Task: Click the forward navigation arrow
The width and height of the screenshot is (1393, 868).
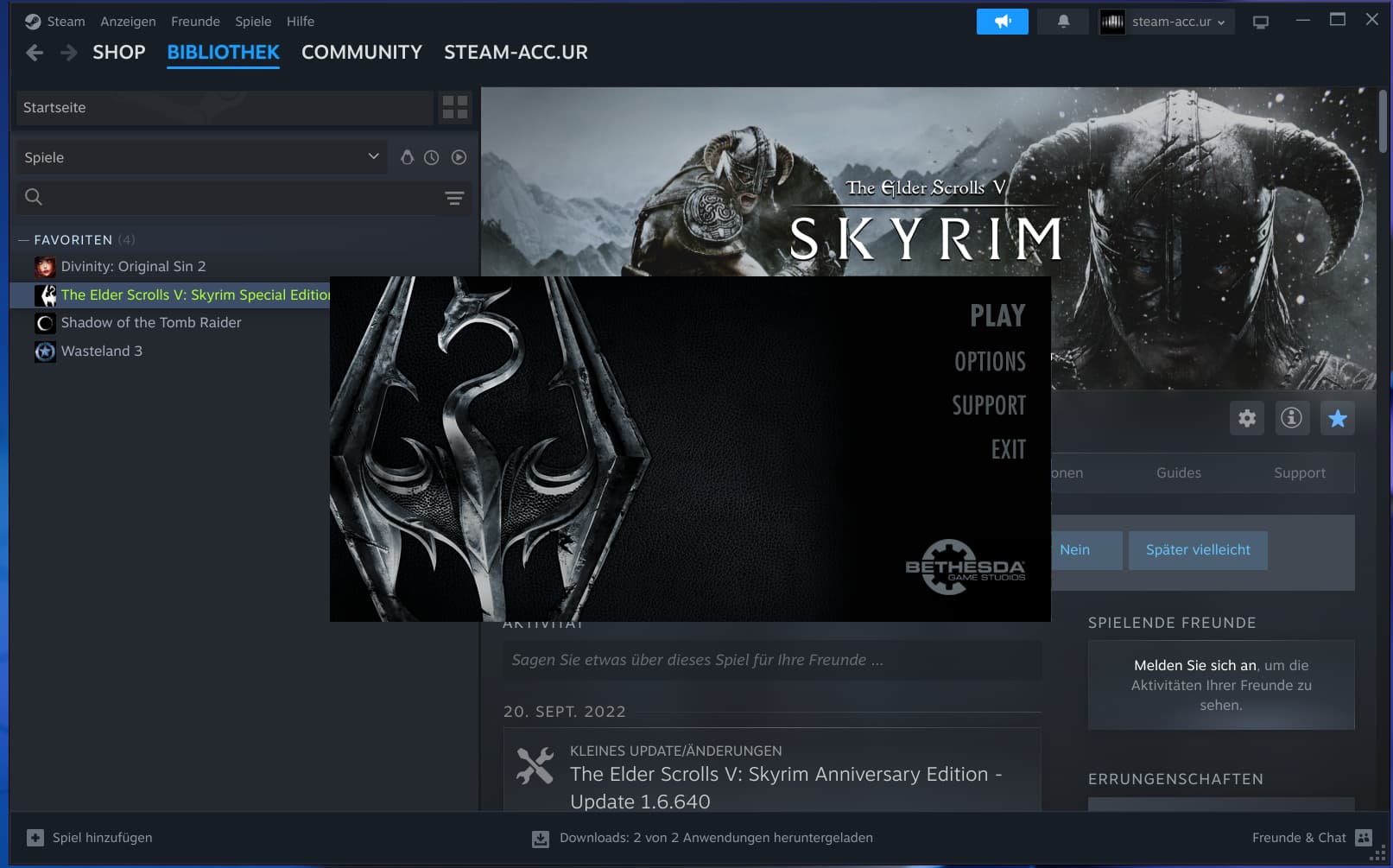Action: (68, 53)
